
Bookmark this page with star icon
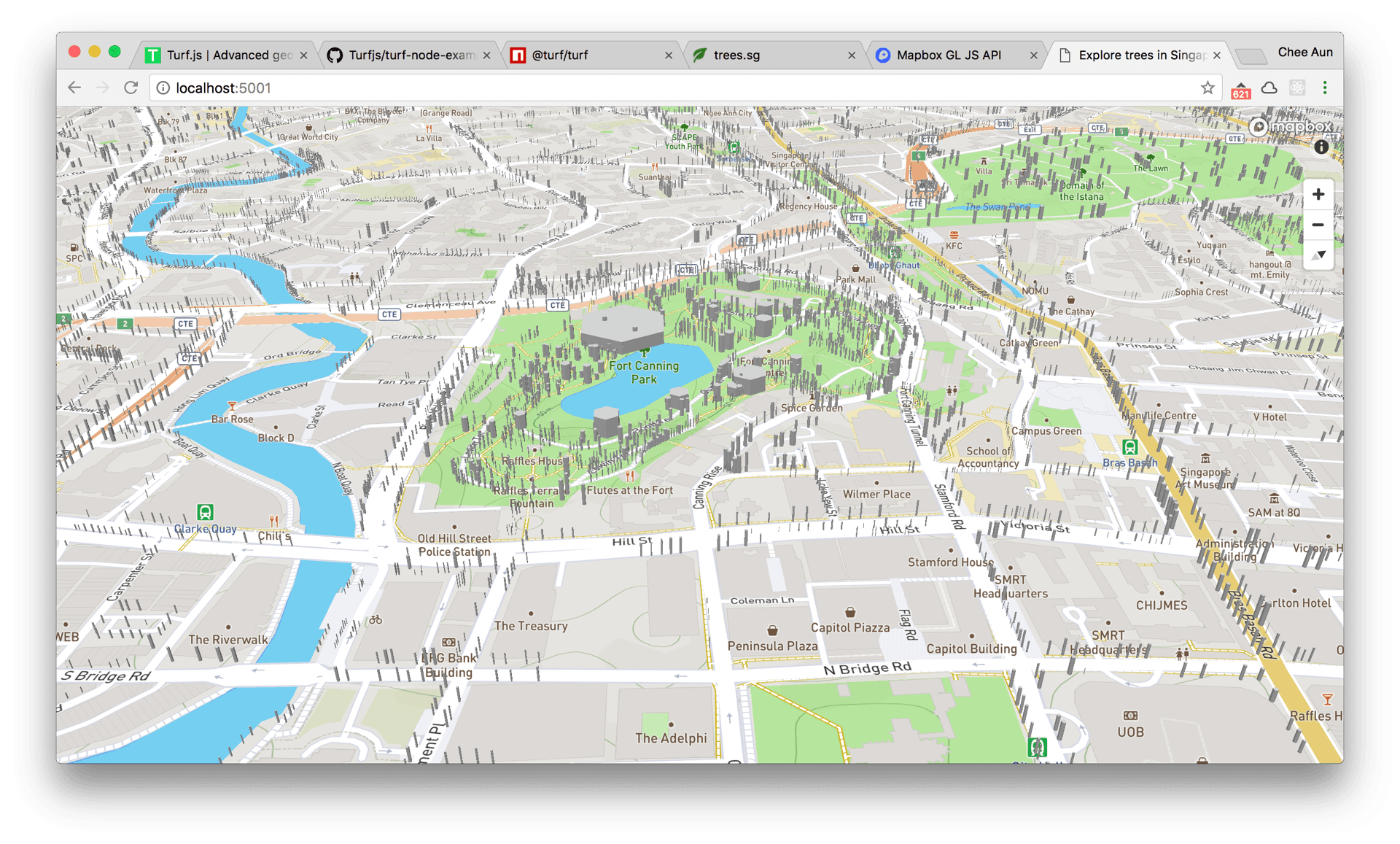(1207, 88)
